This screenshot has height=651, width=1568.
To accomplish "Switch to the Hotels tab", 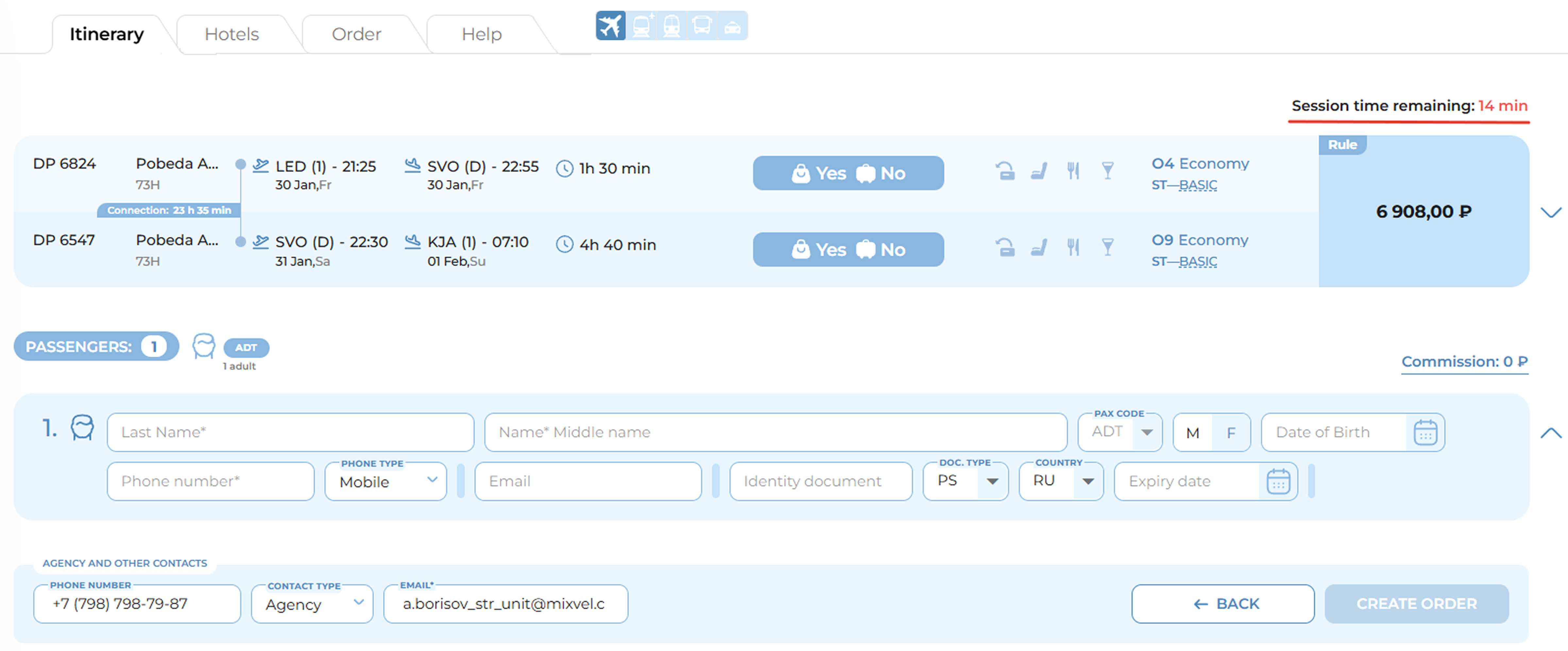I will coord(232,34).
